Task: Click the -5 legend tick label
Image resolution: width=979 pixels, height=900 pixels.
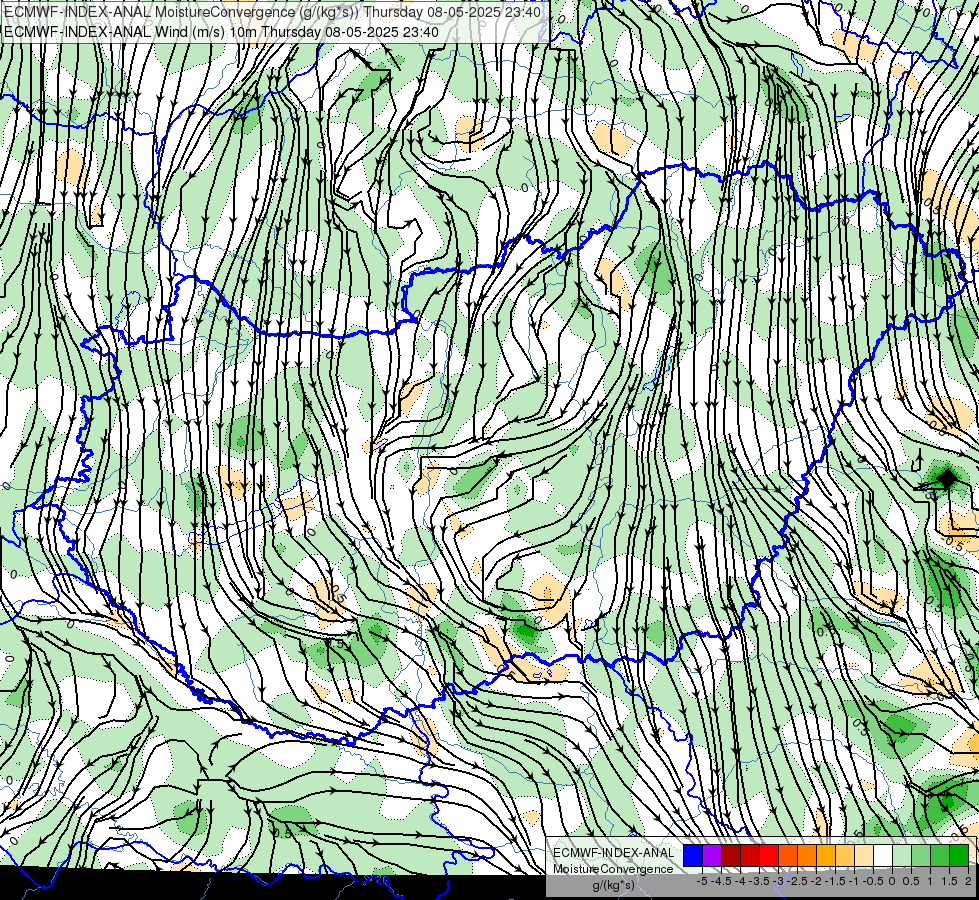Action: [702, 881]
